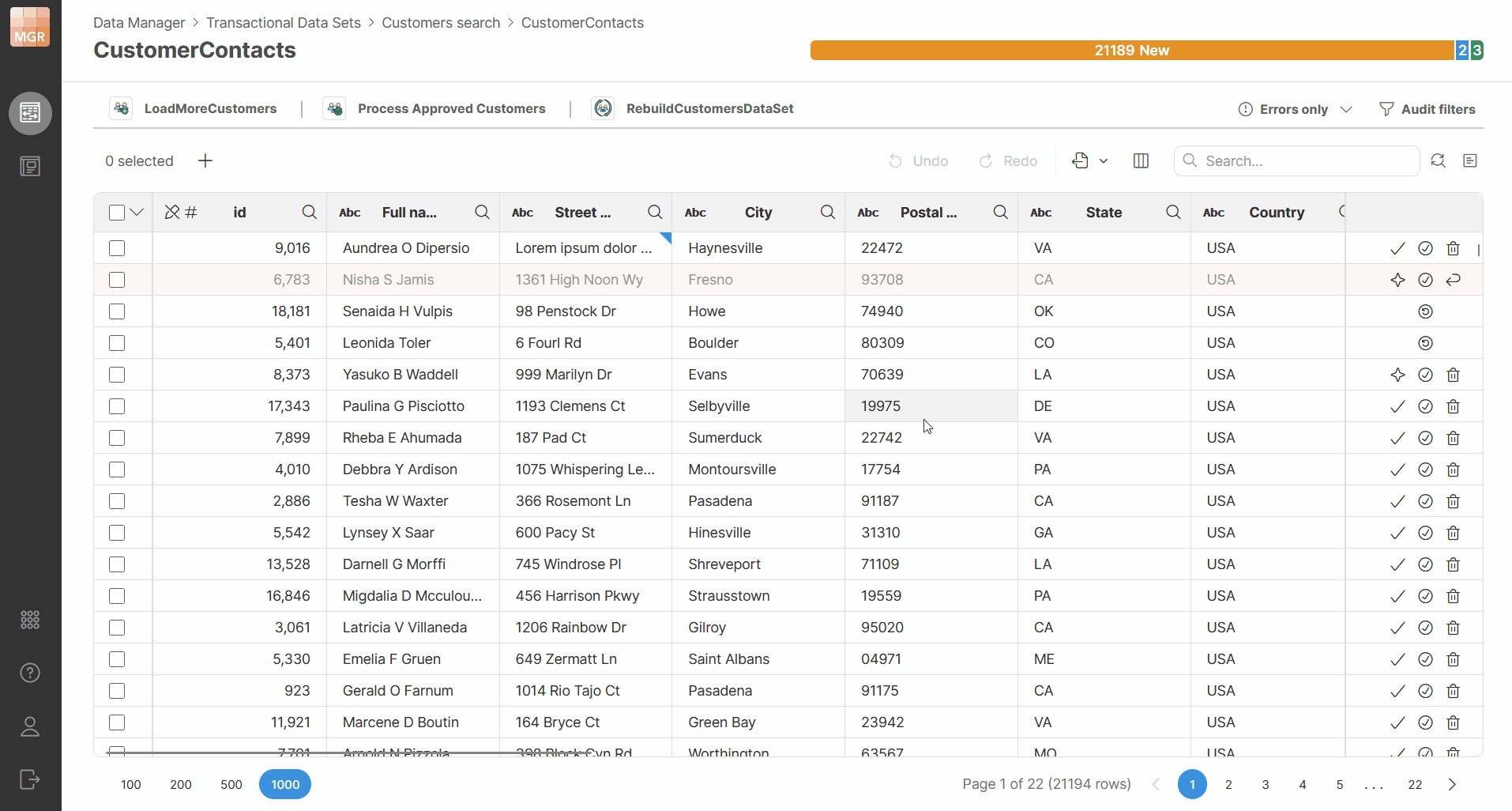The height and width of the screenshot is (811, 1512).
Task: Click the City cell Shreveport
Action: click(758, 564)
